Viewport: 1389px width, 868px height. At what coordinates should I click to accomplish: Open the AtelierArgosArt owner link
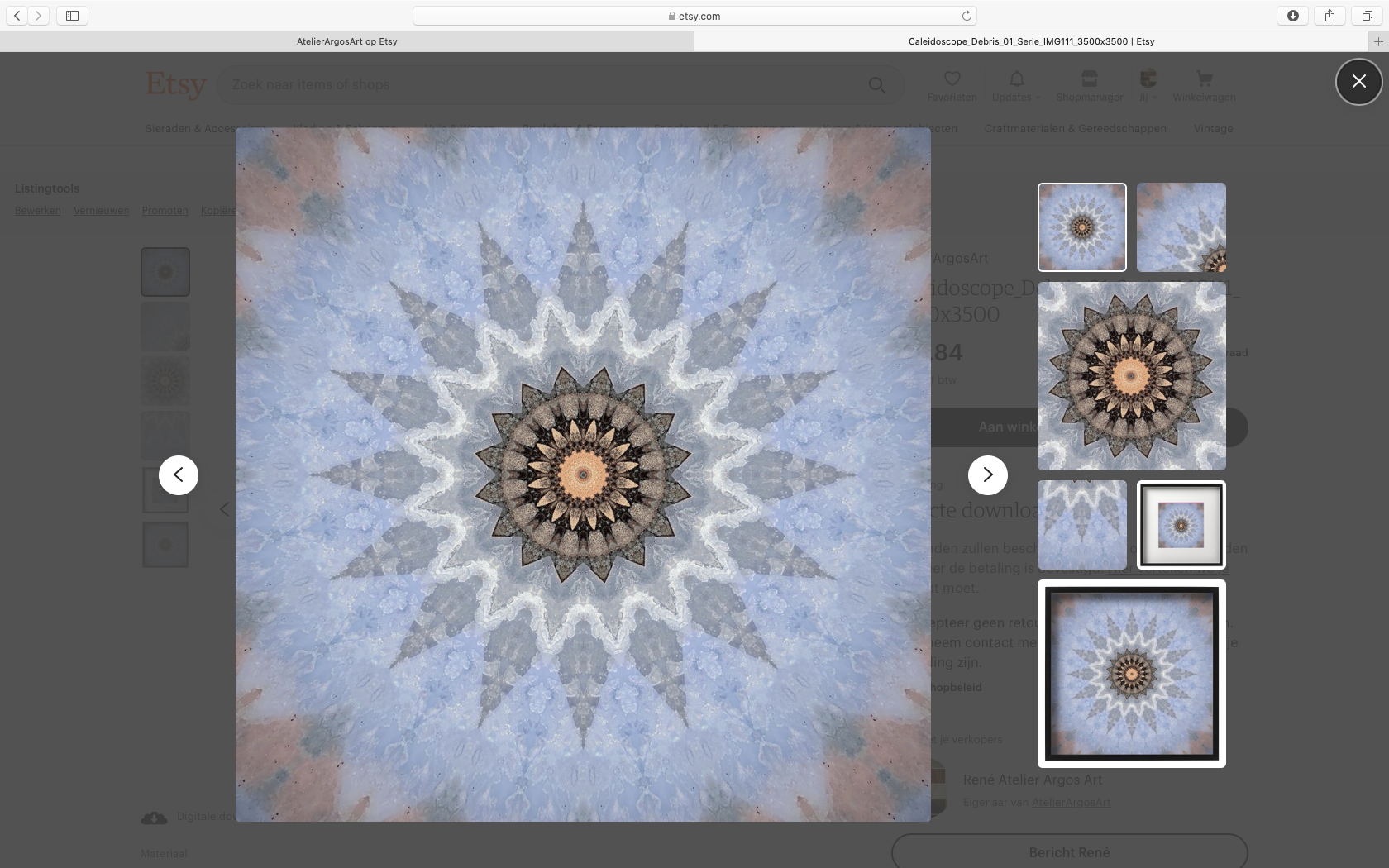1071,802
